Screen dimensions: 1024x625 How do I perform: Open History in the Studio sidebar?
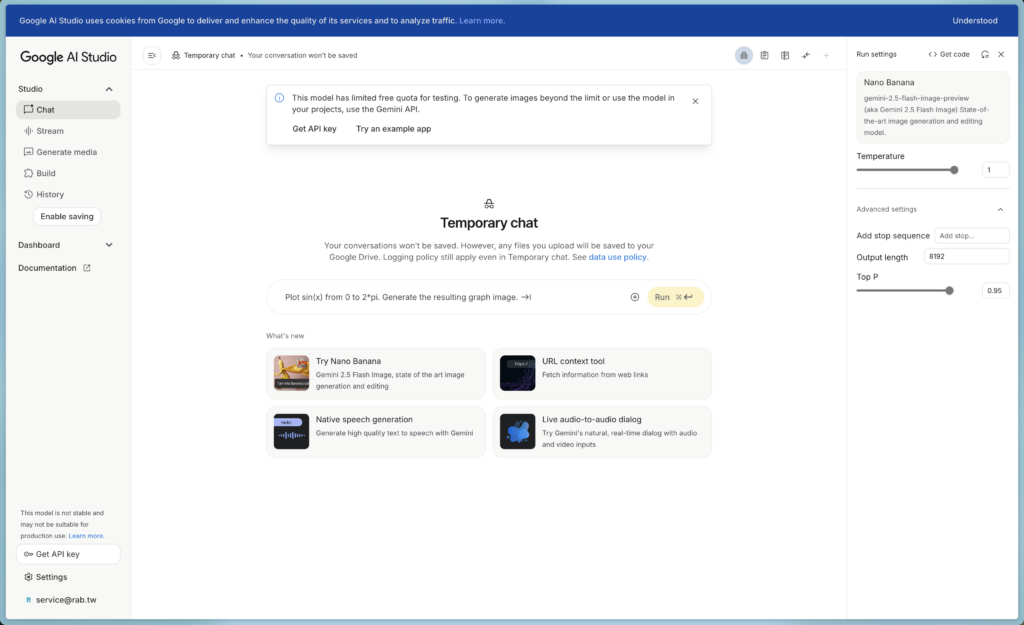tap(68, 195)
